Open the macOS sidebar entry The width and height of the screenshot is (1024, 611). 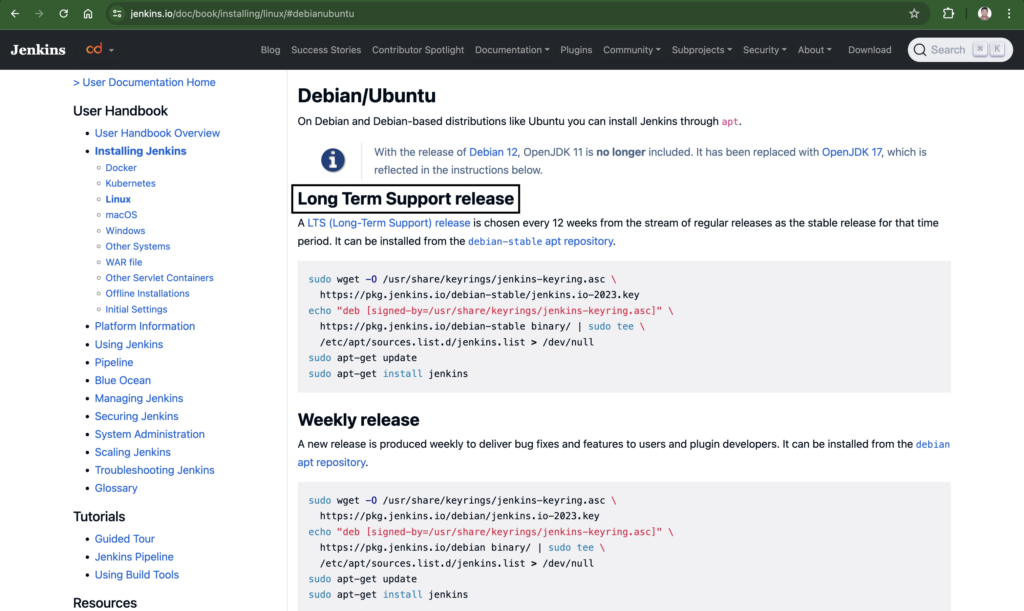[x=121, y=215]
